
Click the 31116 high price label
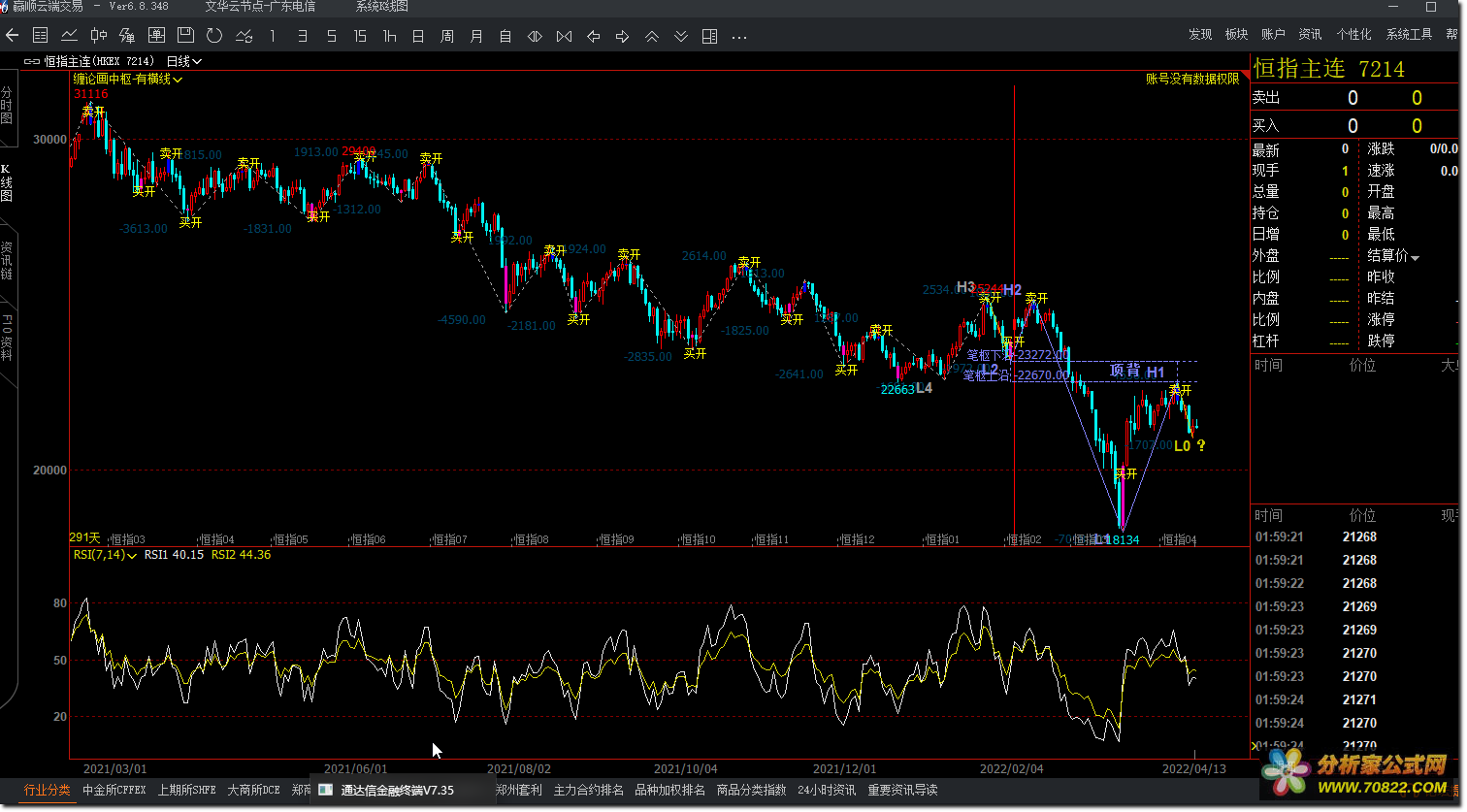tap(91, 94)
